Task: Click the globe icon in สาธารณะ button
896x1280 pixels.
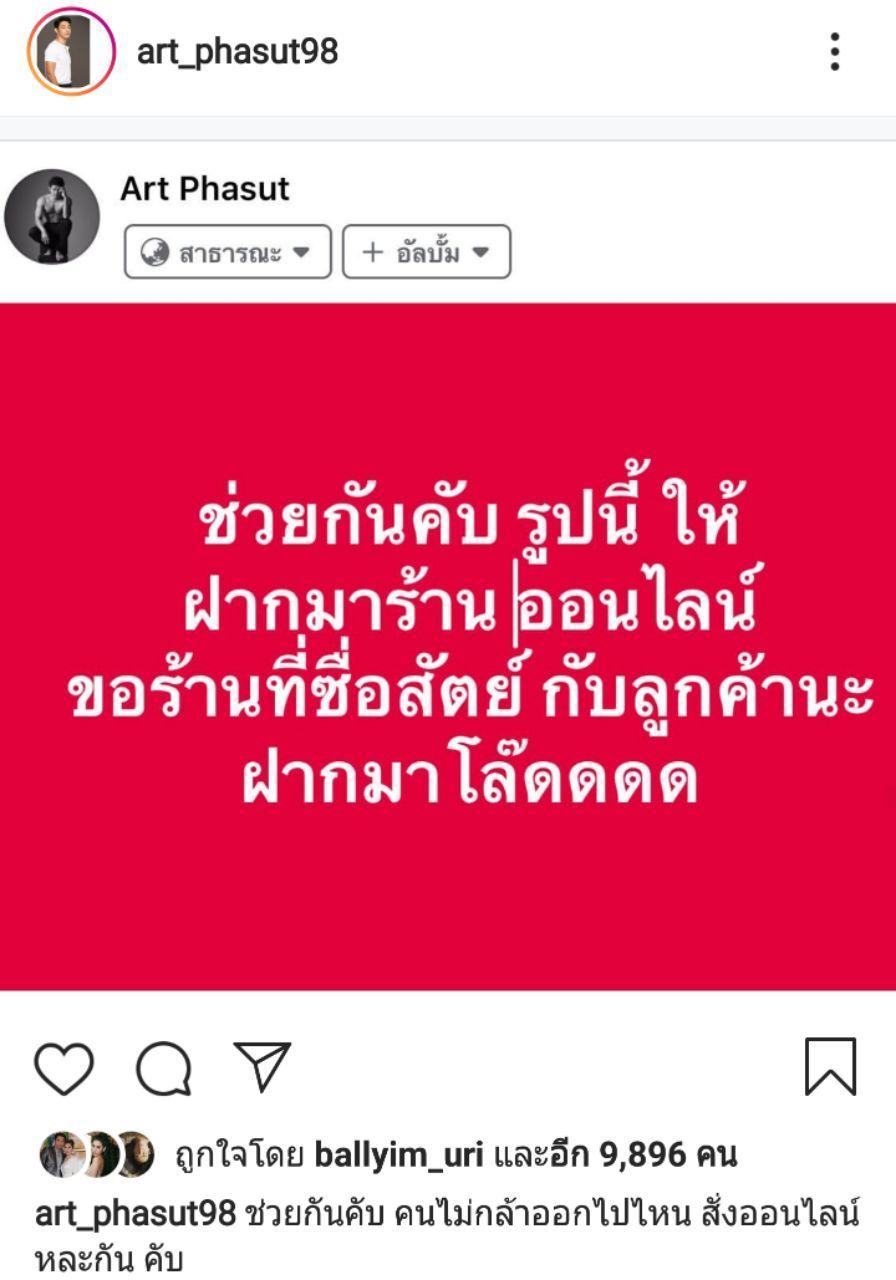Action: tap(154, 252)
